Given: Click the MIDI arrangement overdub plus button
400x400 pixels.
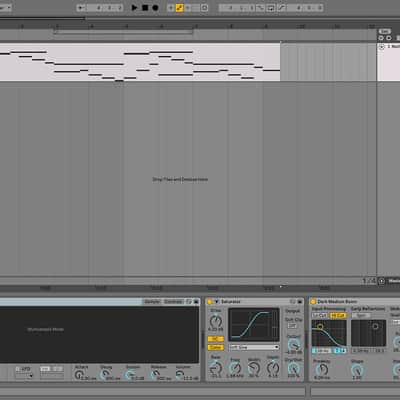Looking at the screenshot, I should pyautogui.click(x=171, y=7).
